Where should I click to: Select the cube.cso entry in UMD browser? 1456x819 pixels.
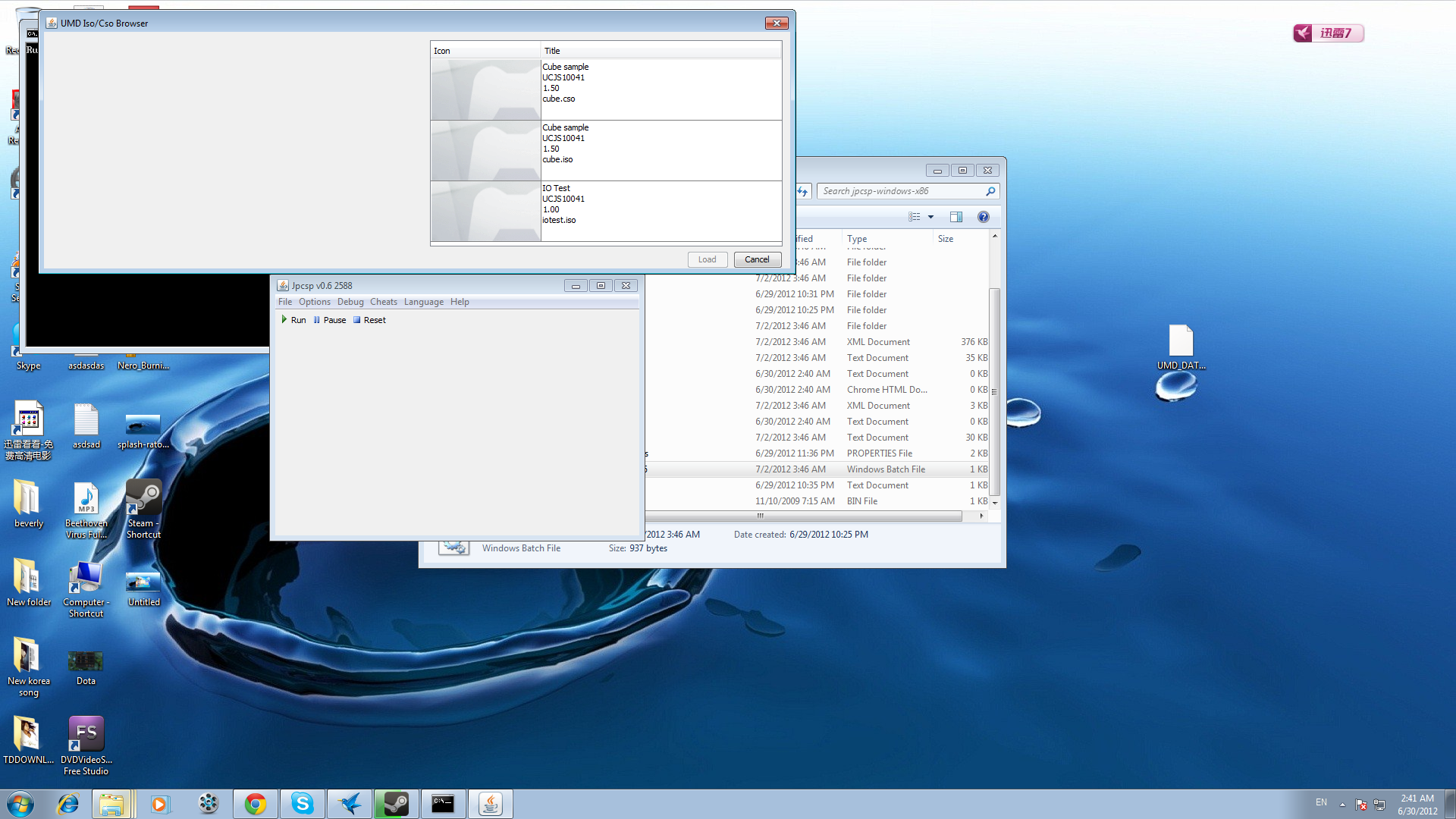(605, 89)
